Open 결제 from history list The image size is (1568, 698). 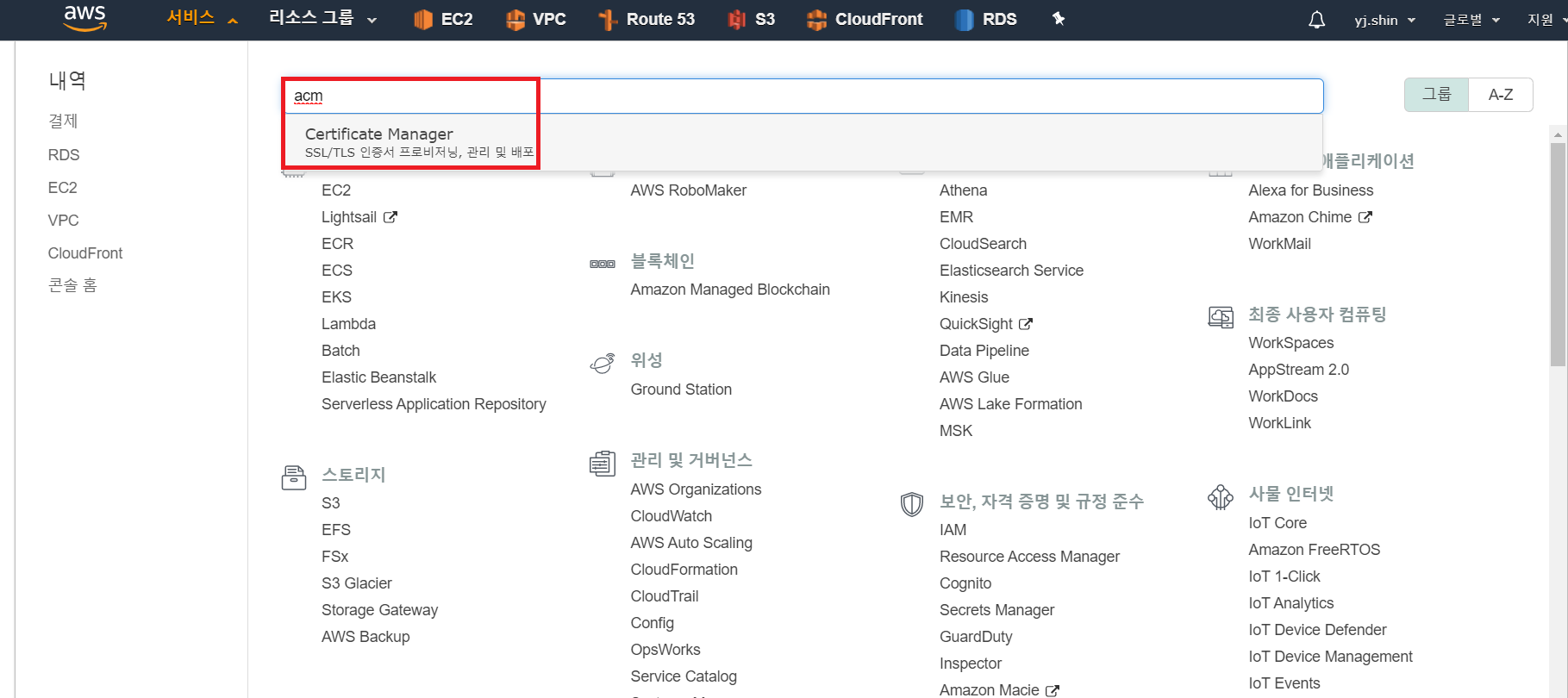coord(63,122)
